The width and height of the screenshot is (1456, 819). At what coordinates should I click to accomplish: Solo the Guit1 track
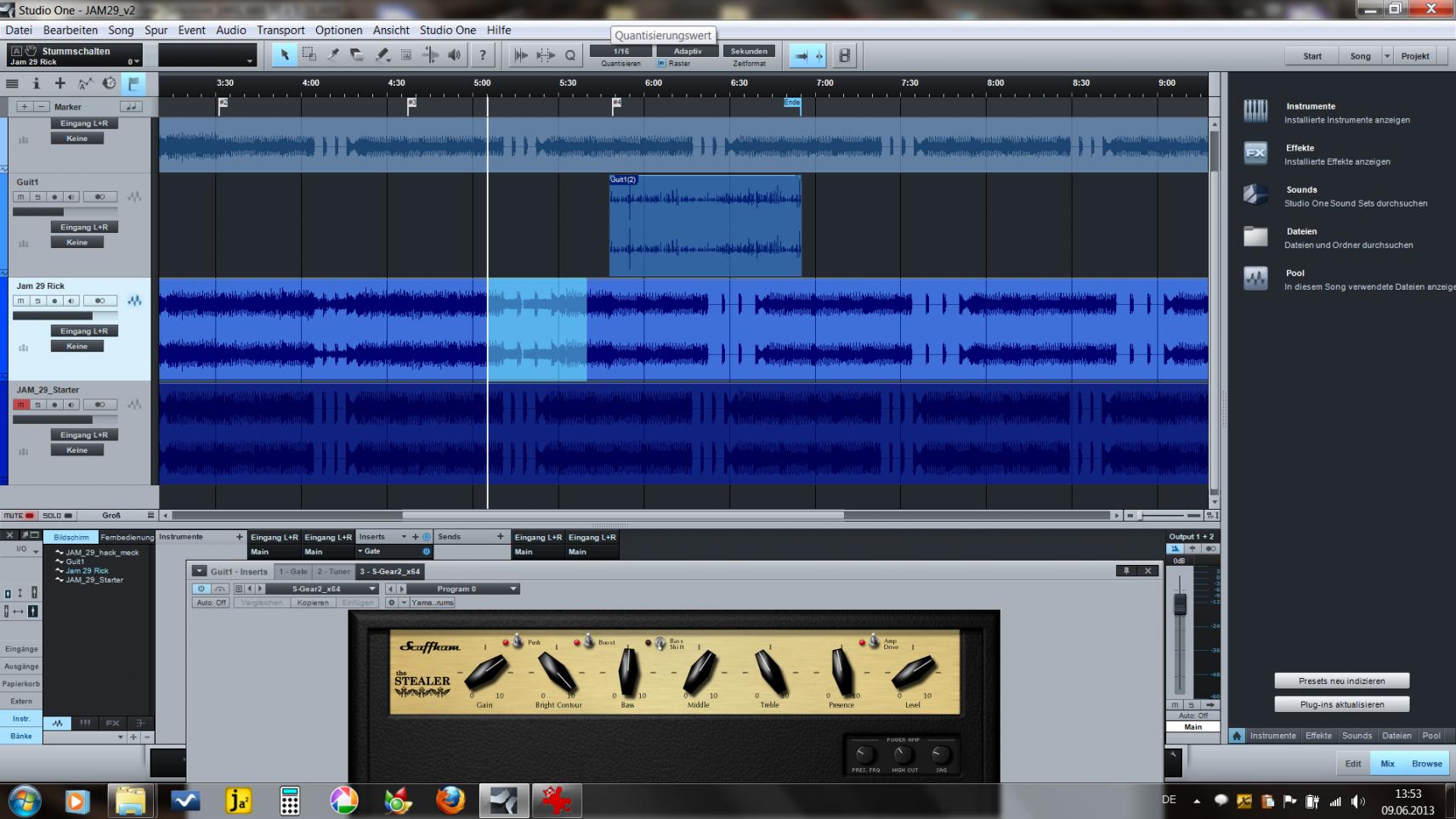click(x=37, y=197)
